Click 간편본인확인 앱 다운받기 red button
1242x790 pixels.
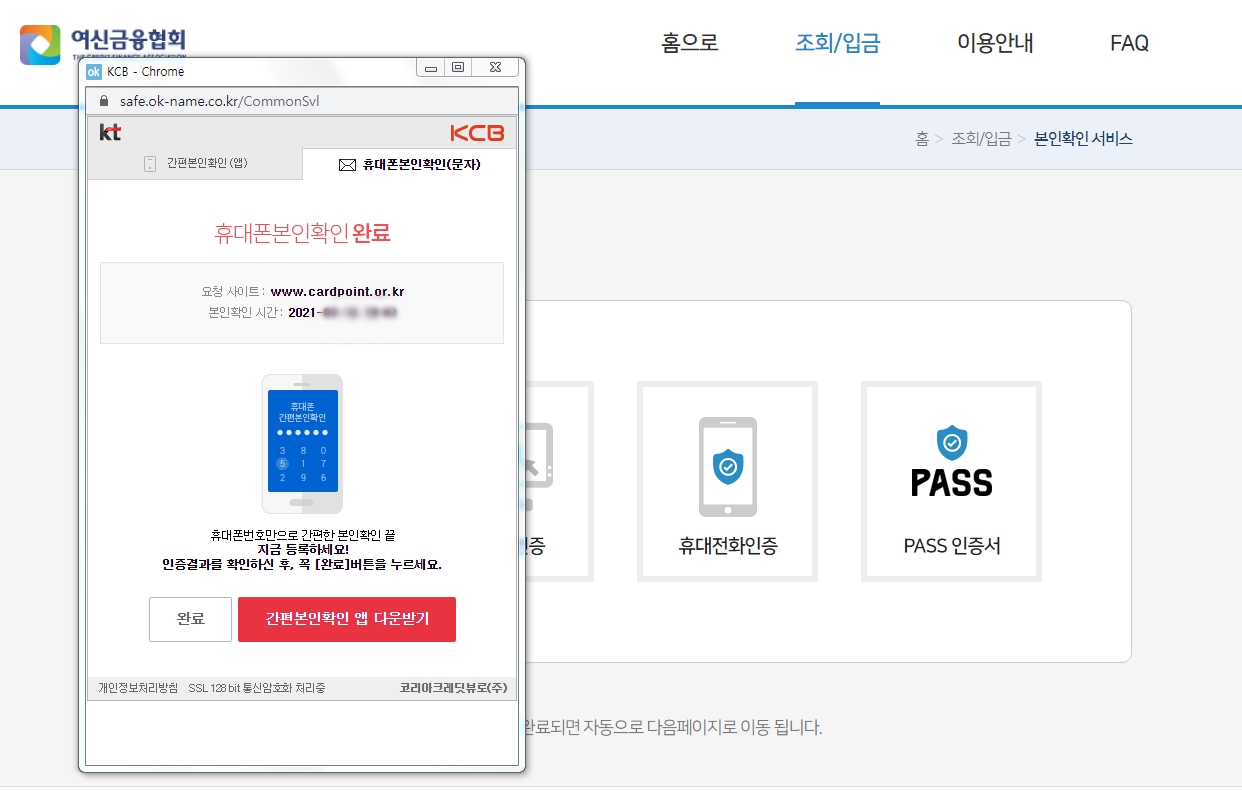tap(347, 619)
